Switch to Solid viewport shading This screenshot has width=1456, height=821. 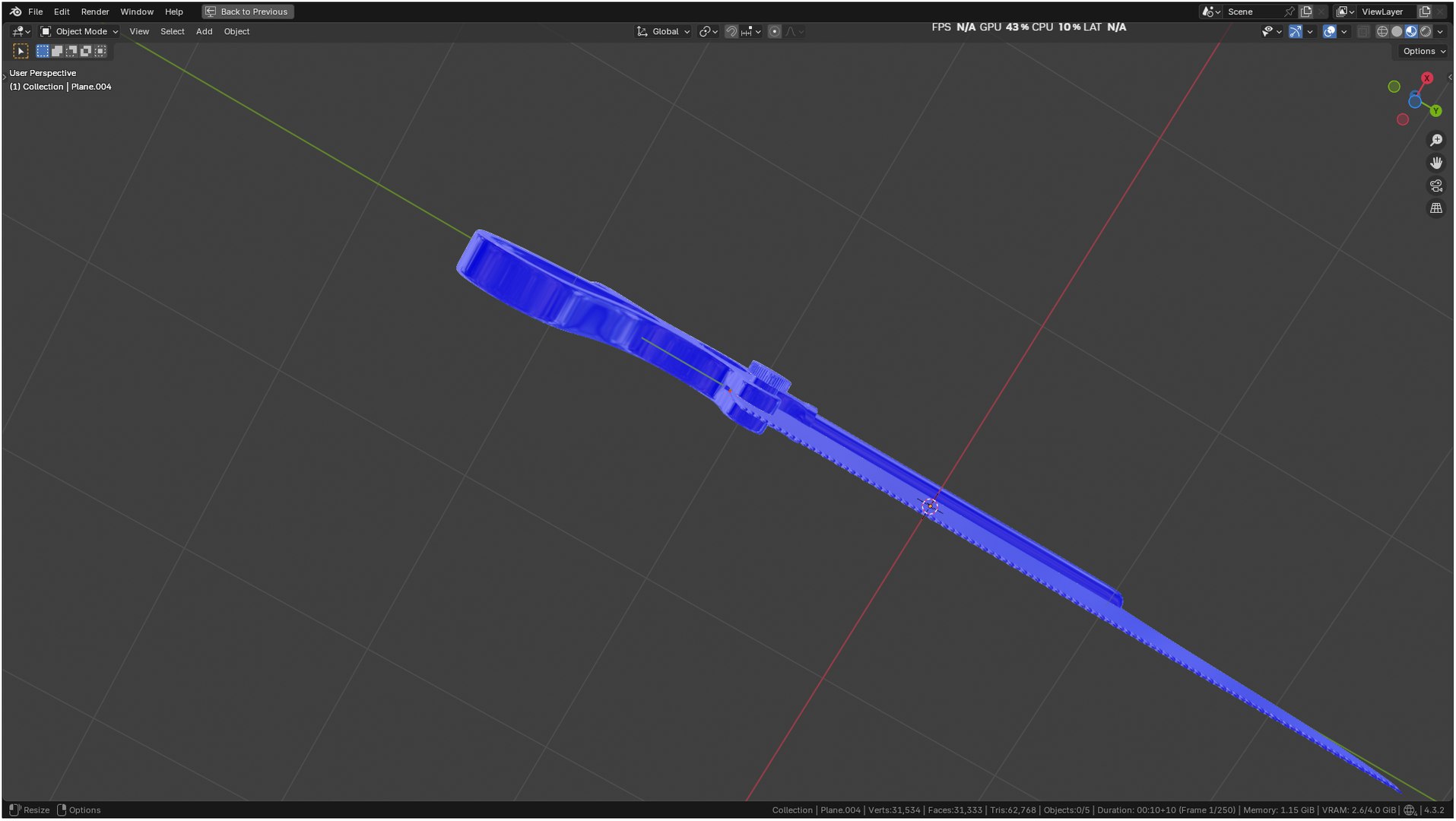1397,31
